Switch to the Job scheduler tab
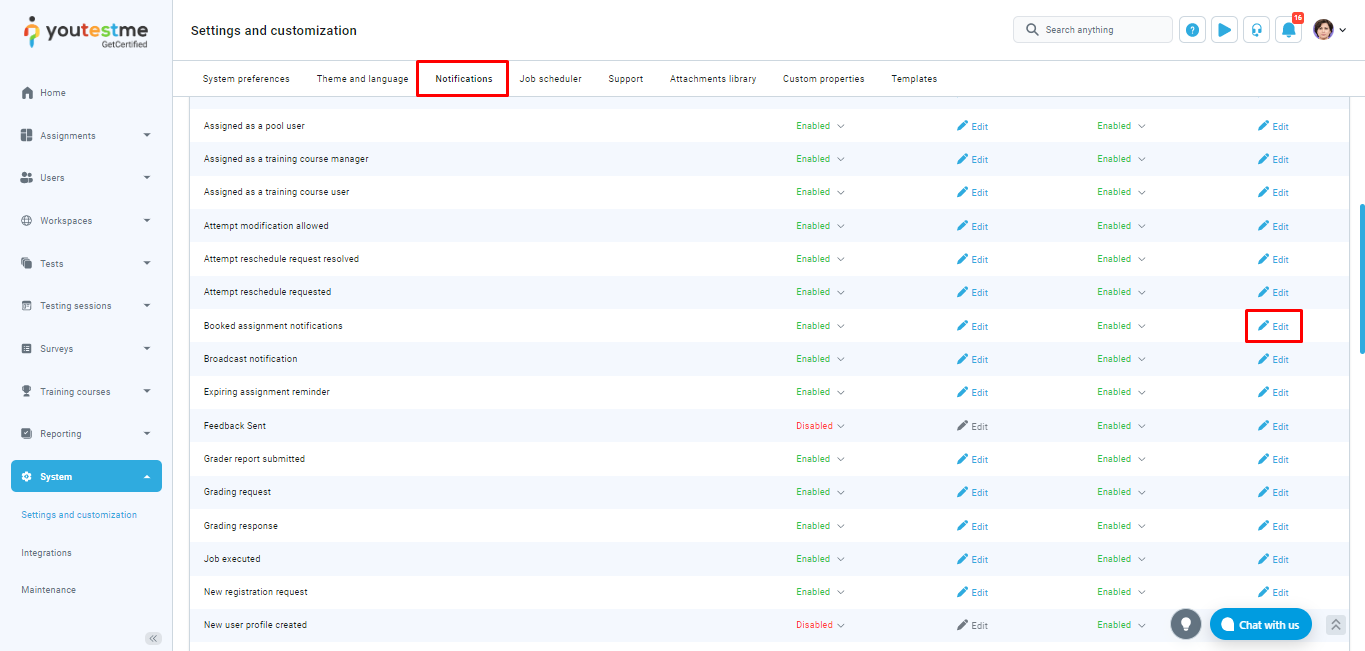This screenshot has height=651, width=1365. [x=550, y=79]
